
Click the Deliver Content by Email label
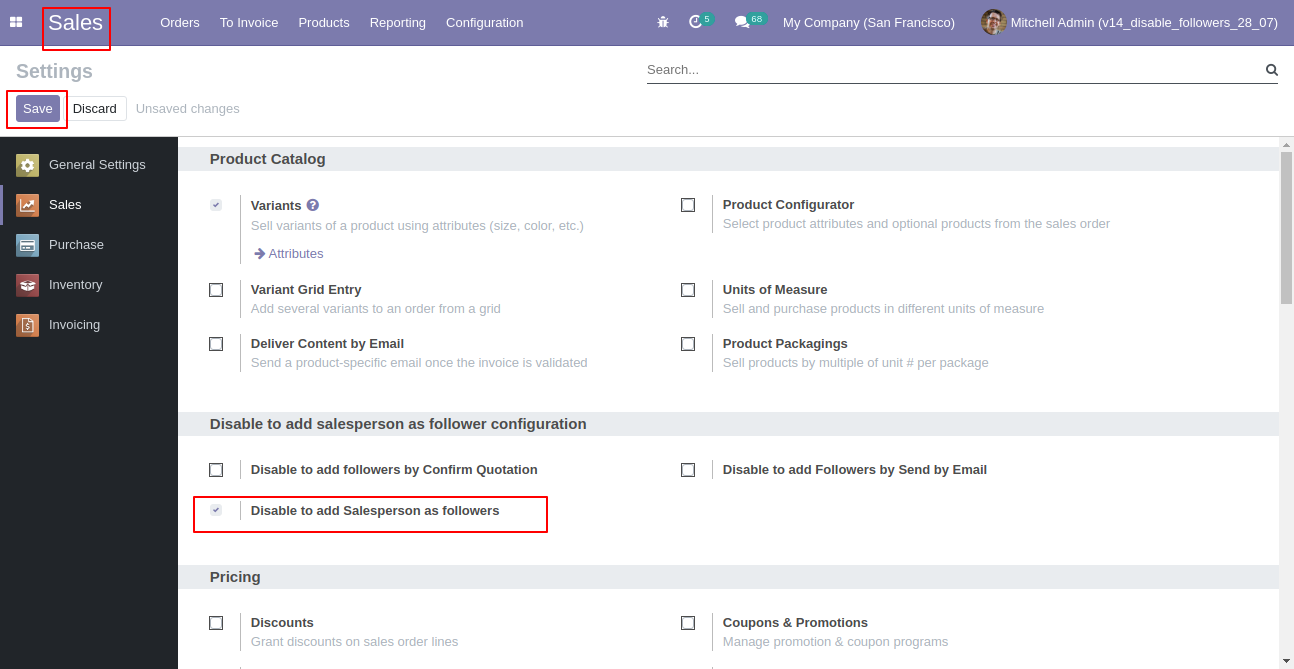[327, 344]
